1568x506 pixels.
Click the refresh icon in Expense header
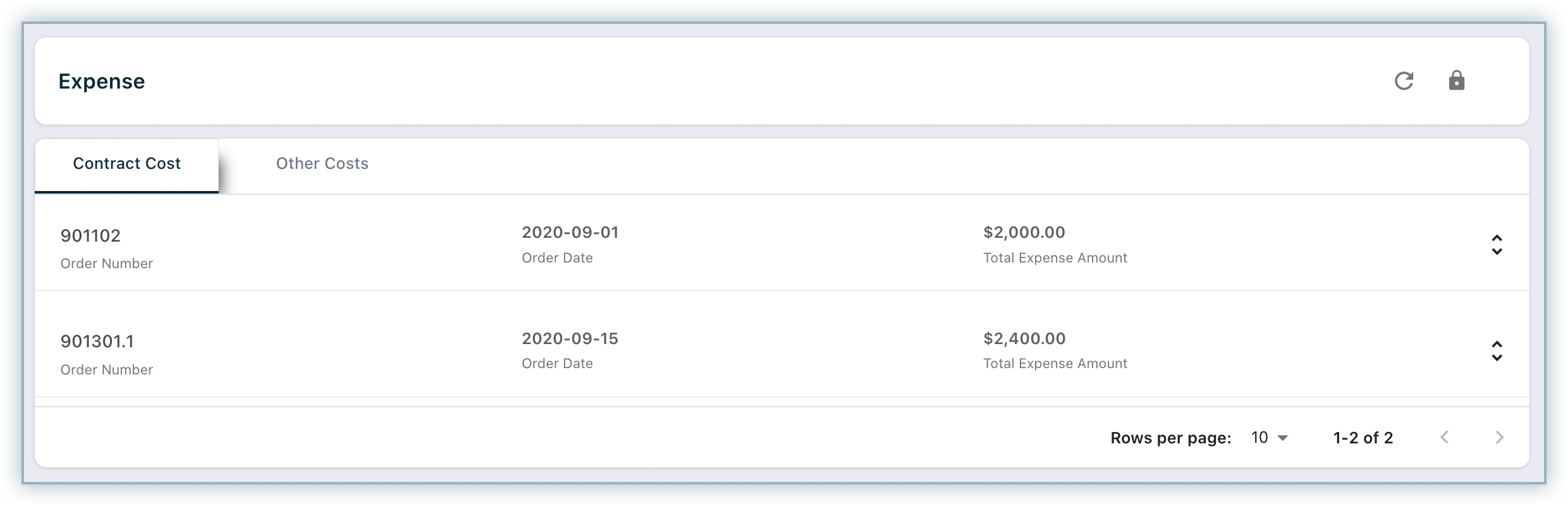click(1404, 81)
